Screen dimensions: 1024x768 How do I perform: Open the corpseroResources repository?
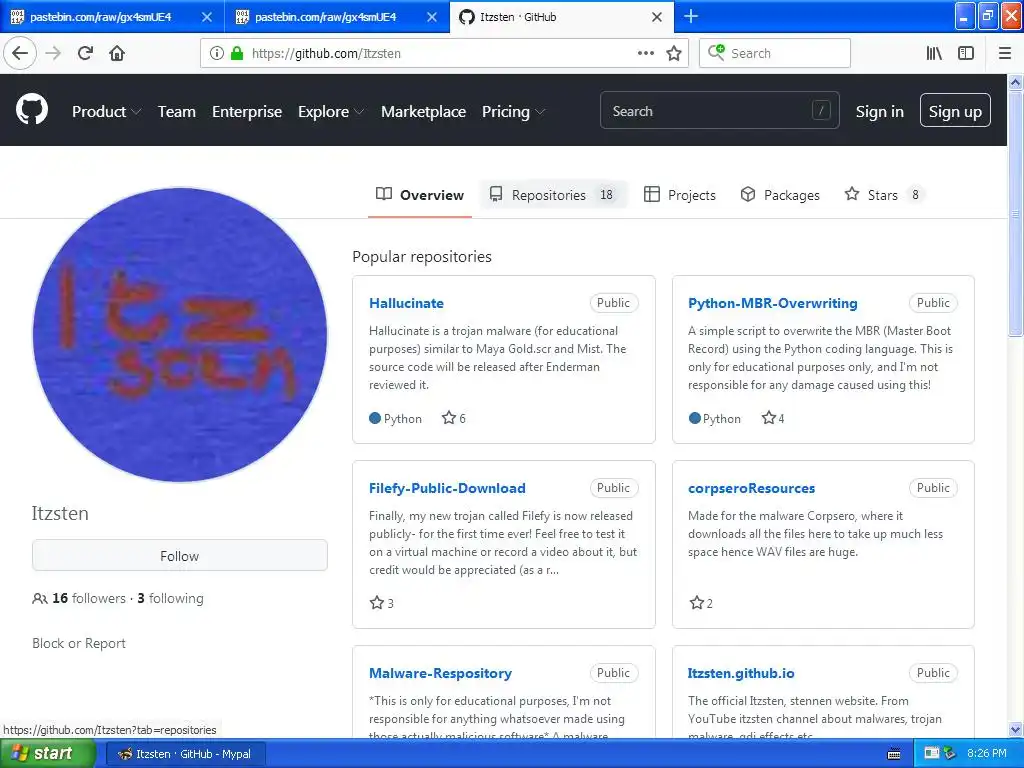point(751,488)
